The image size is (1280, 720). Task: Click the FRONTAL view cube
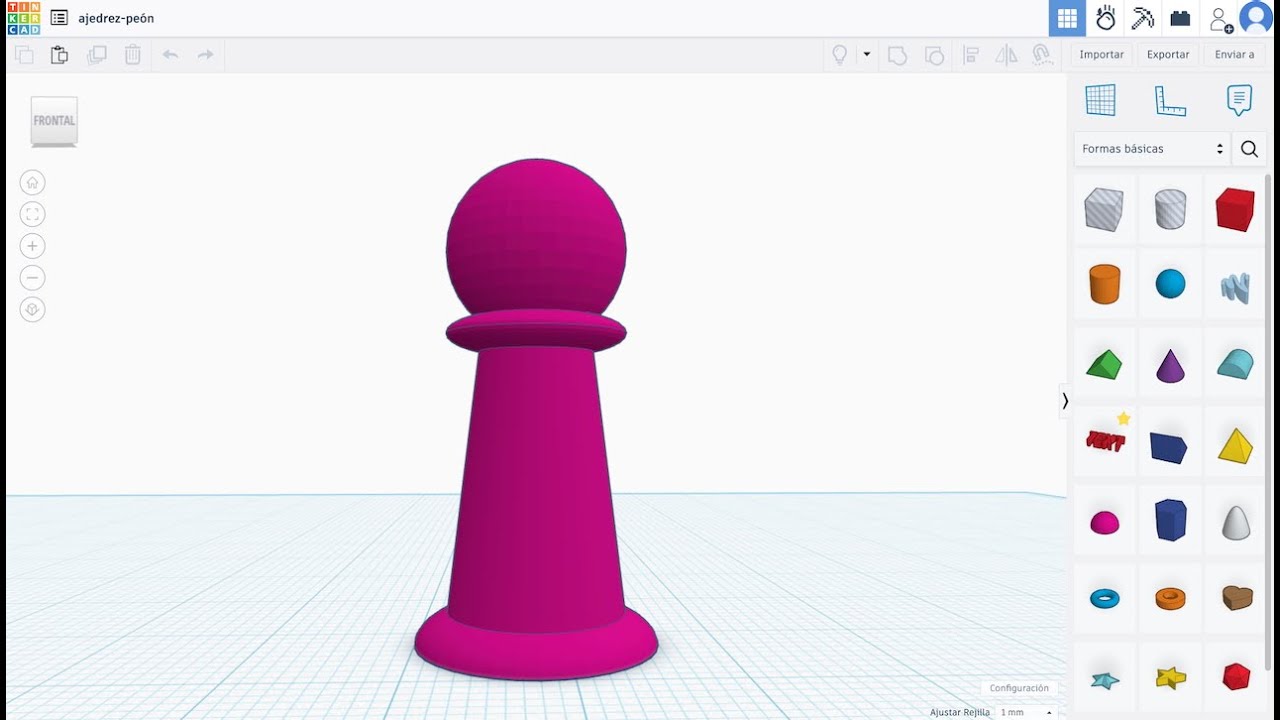pyautogui.click(x=54, y=121)
